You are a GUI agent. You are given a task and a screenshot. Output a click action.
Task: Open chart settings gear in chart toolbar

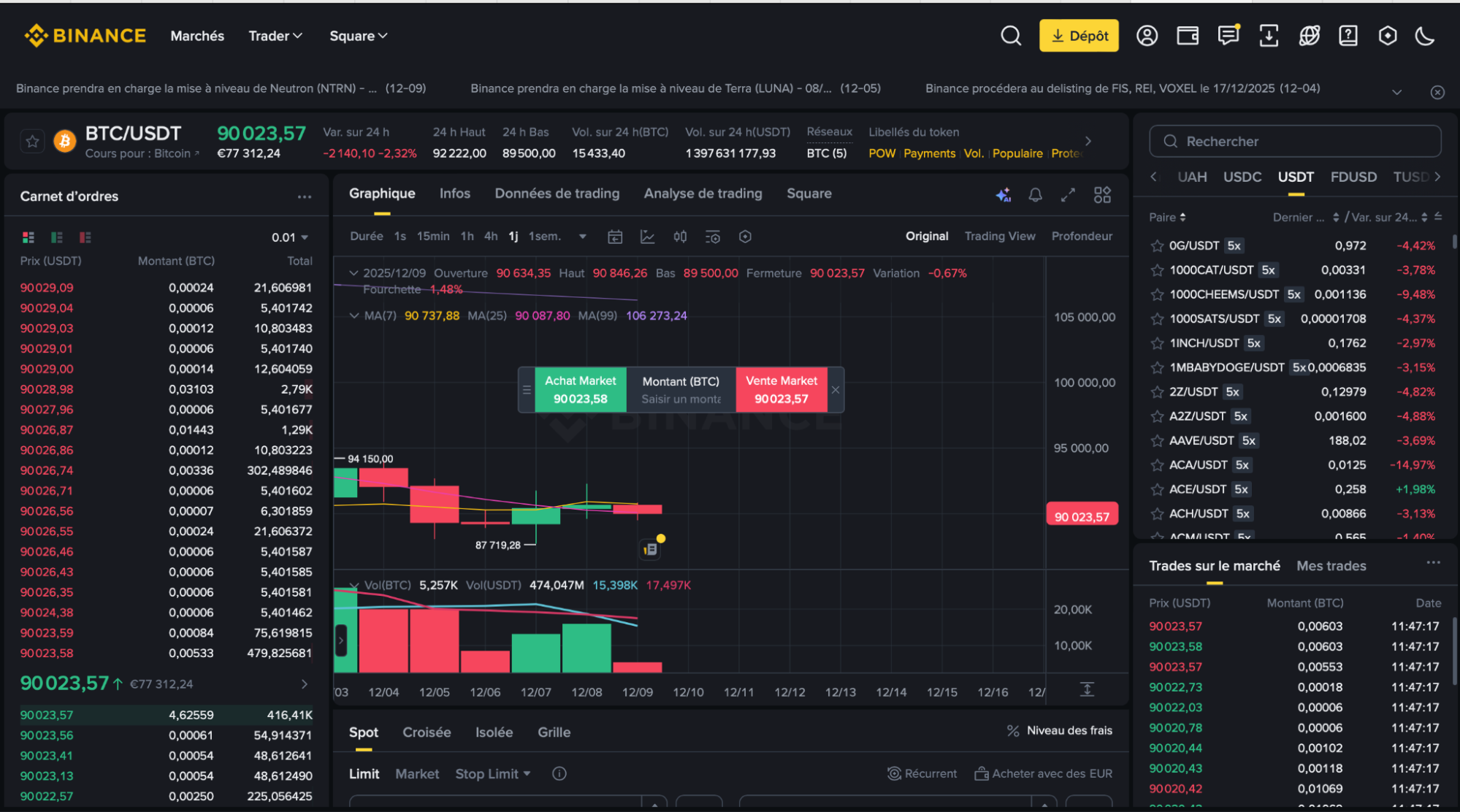pyautogui.click(x=744, y=236)
